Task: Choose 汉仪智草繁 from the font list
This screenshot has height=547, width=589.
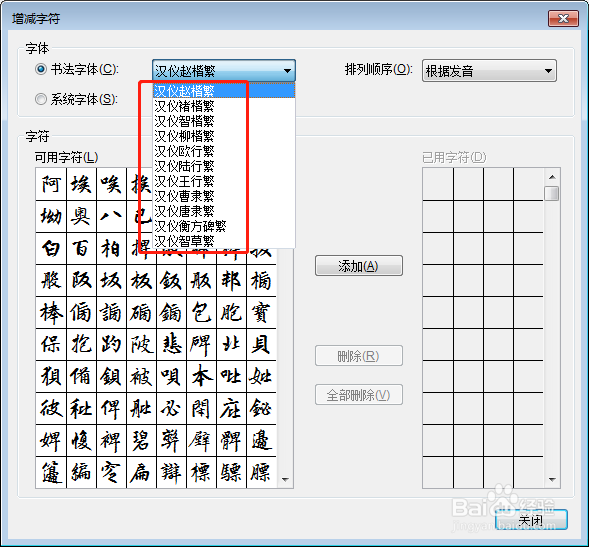Action: pos(224,241)
